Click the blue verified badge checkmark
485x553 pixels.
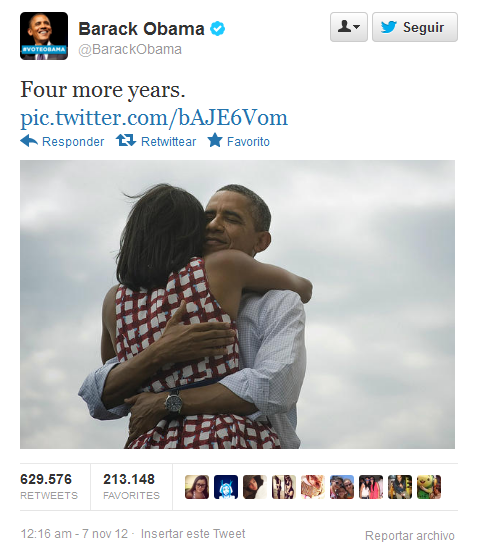coord(218,29)
